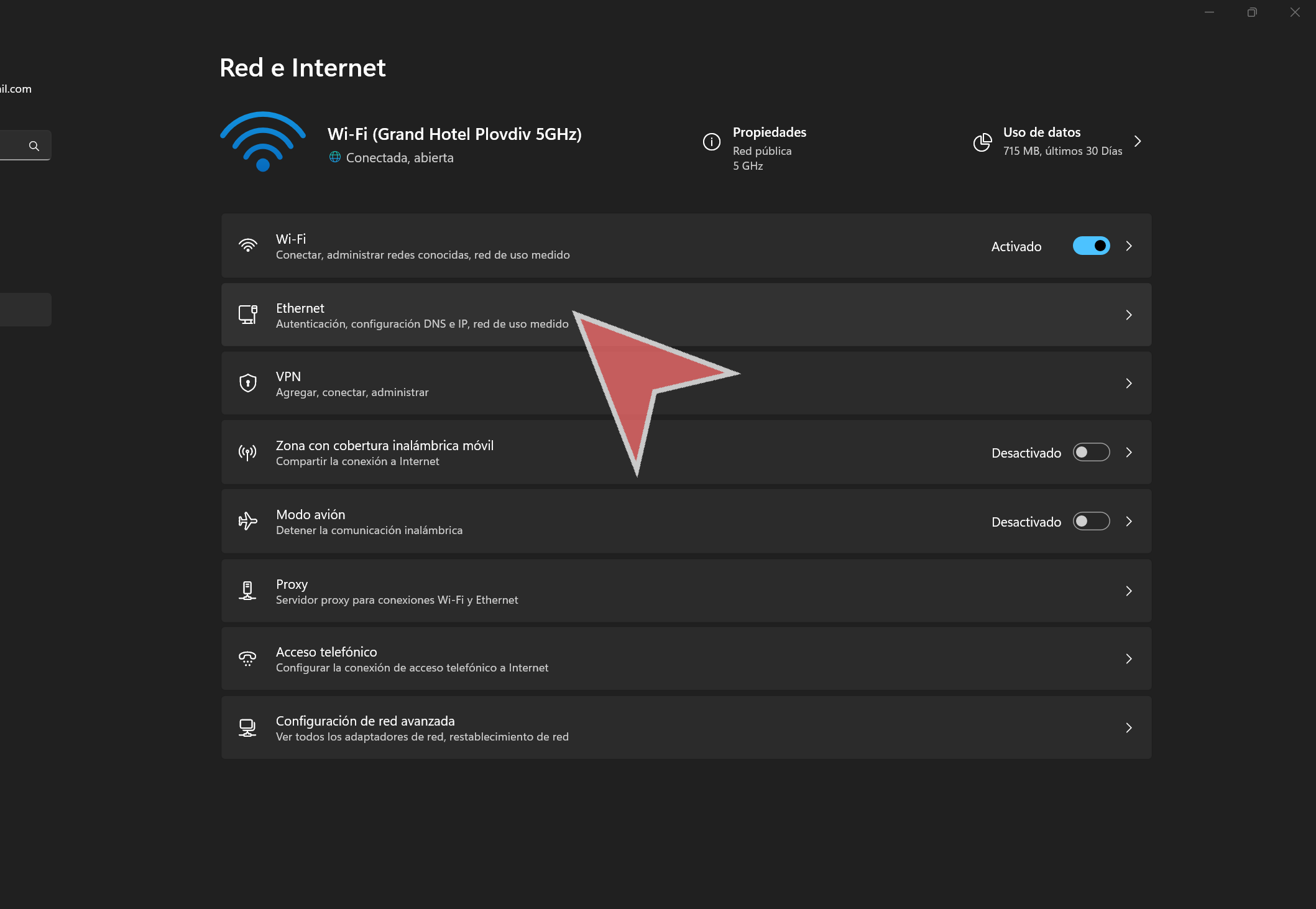This screenshot has height=909, width=1316.
Task: Expand the Ethernet row chevron
Action: [1129, 315]
